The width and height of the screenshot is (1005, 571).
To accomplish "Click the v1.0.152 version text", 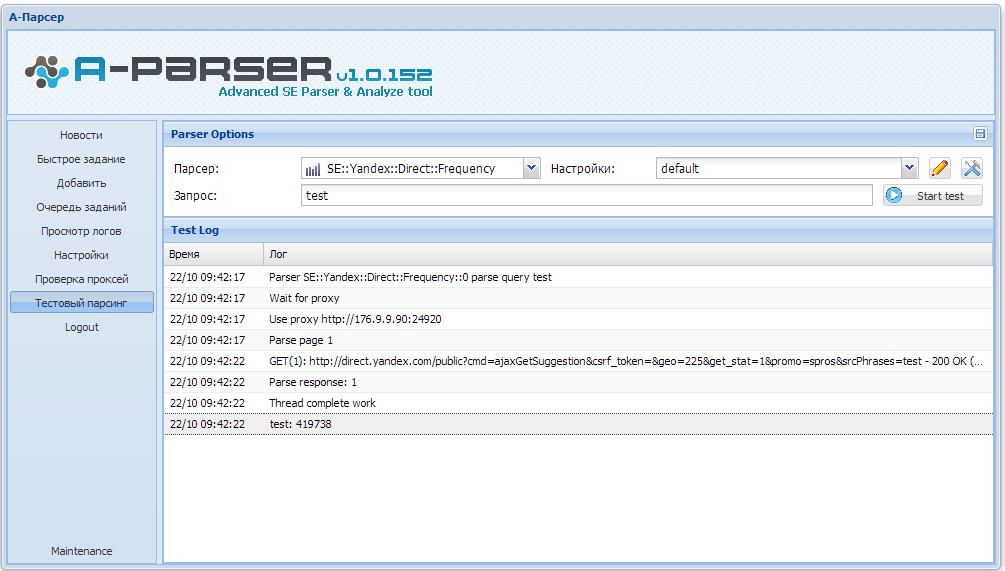I will [x=385, y=75].
